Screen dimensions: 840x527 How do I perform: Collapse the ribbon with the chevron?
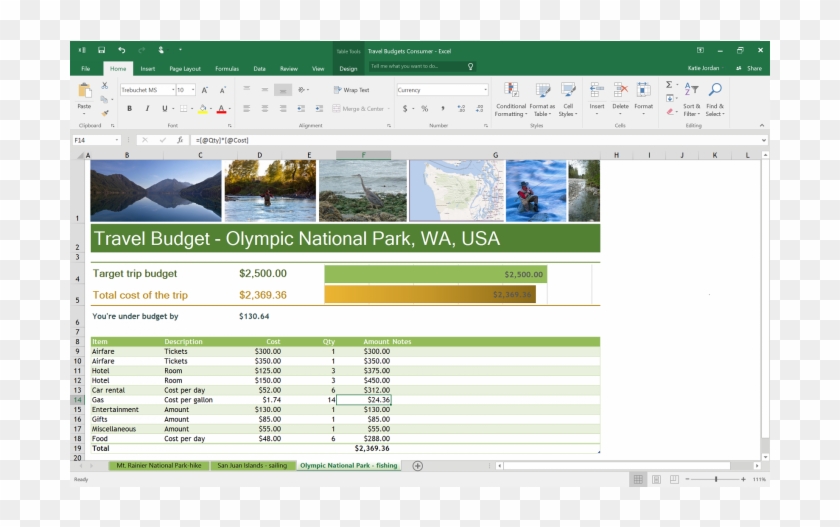pyautogui.click(x=761, y=125)
